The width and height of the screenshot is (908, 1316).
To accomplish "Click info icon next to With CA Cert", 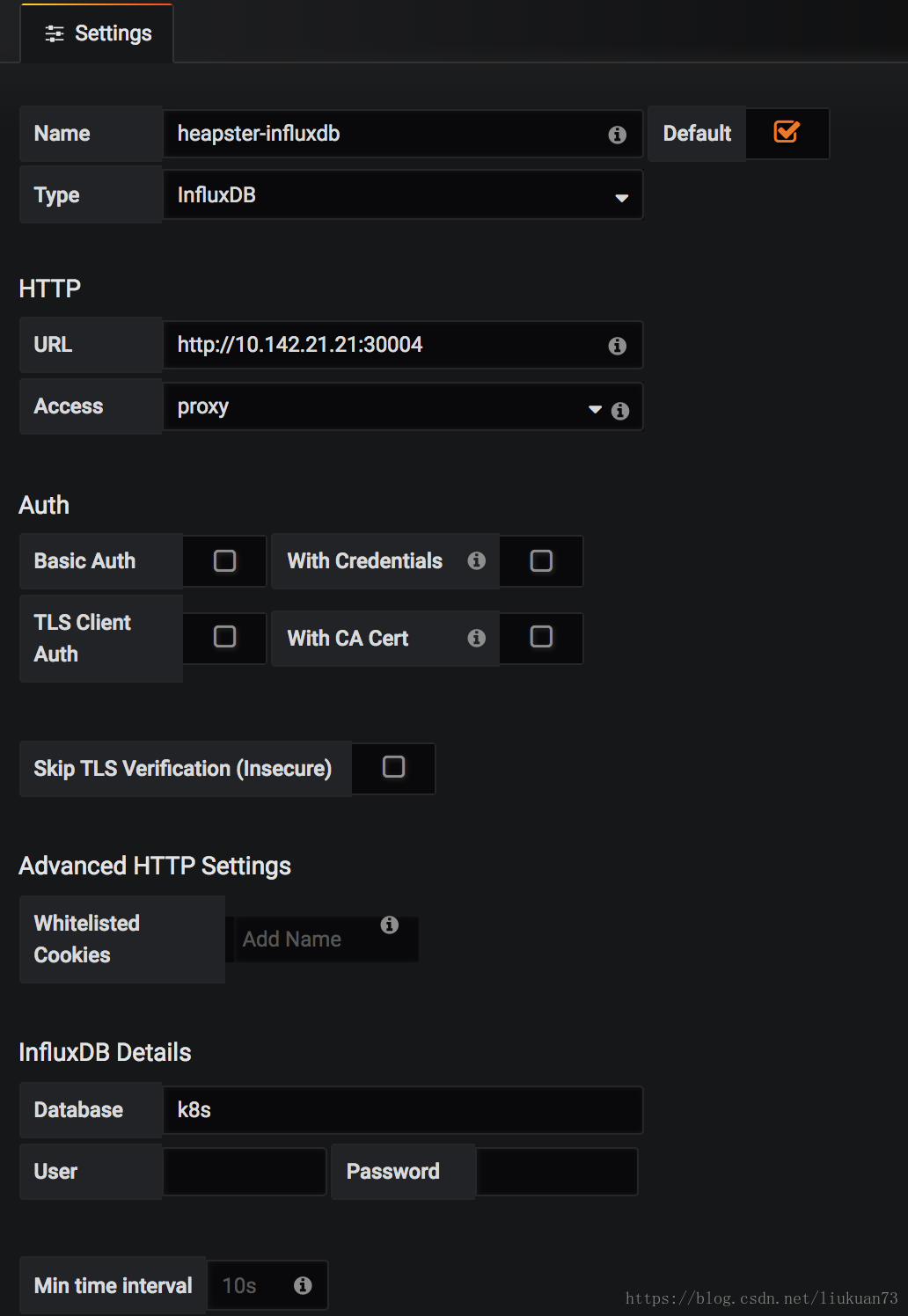I will (x=477, y=638).
